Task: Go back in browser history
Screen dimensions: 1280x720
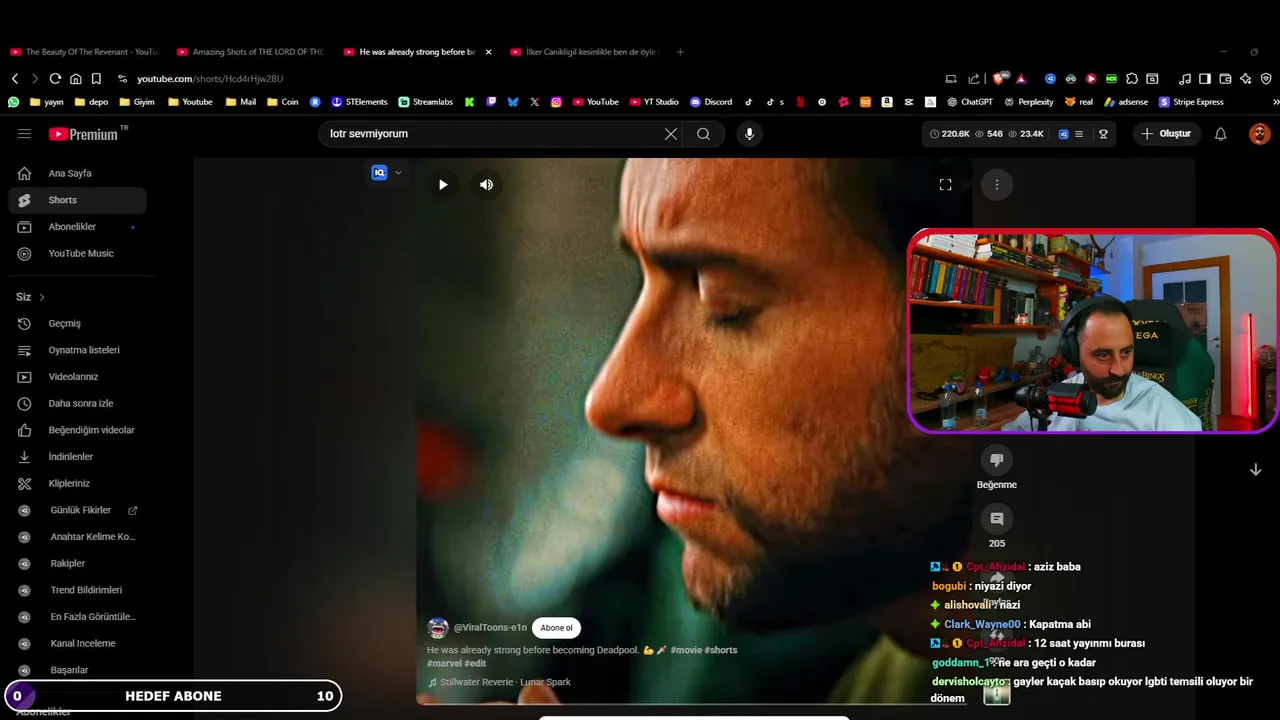Action: coord(15,79)
